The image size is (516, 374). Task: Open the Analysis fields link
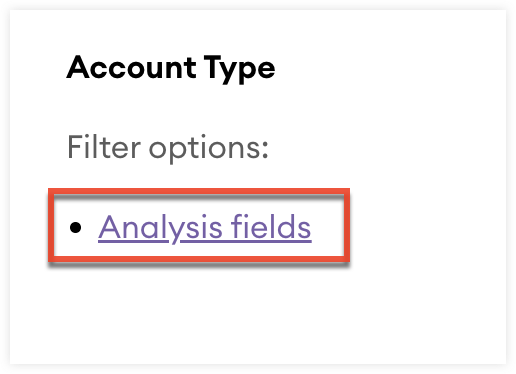(205, 227)
